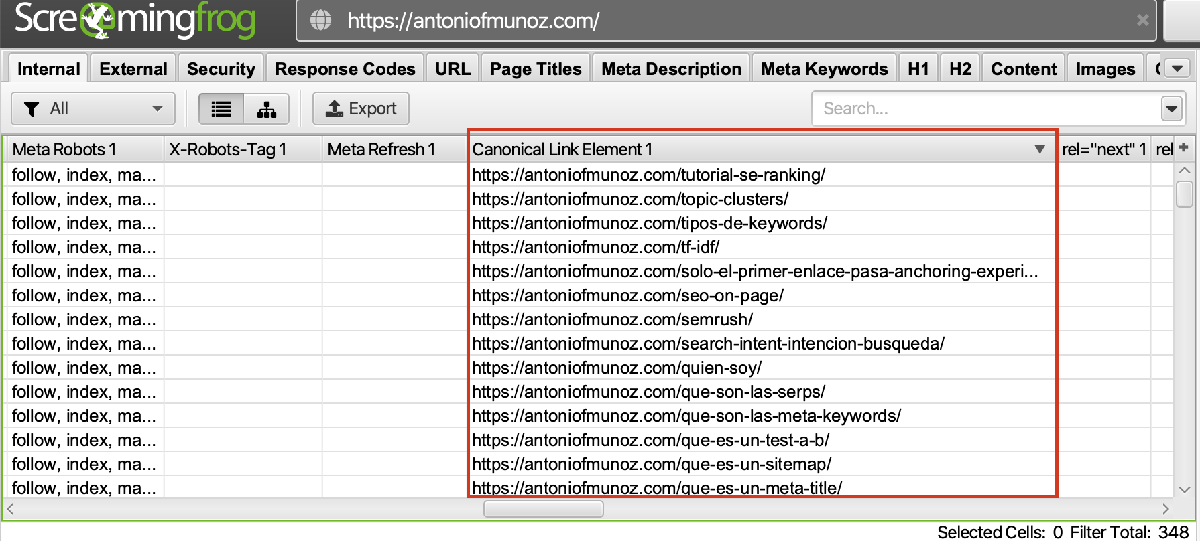Open the All filter dropdown
The height and width of the screenshot is (541, 1200).
click(x=93, y=109)
